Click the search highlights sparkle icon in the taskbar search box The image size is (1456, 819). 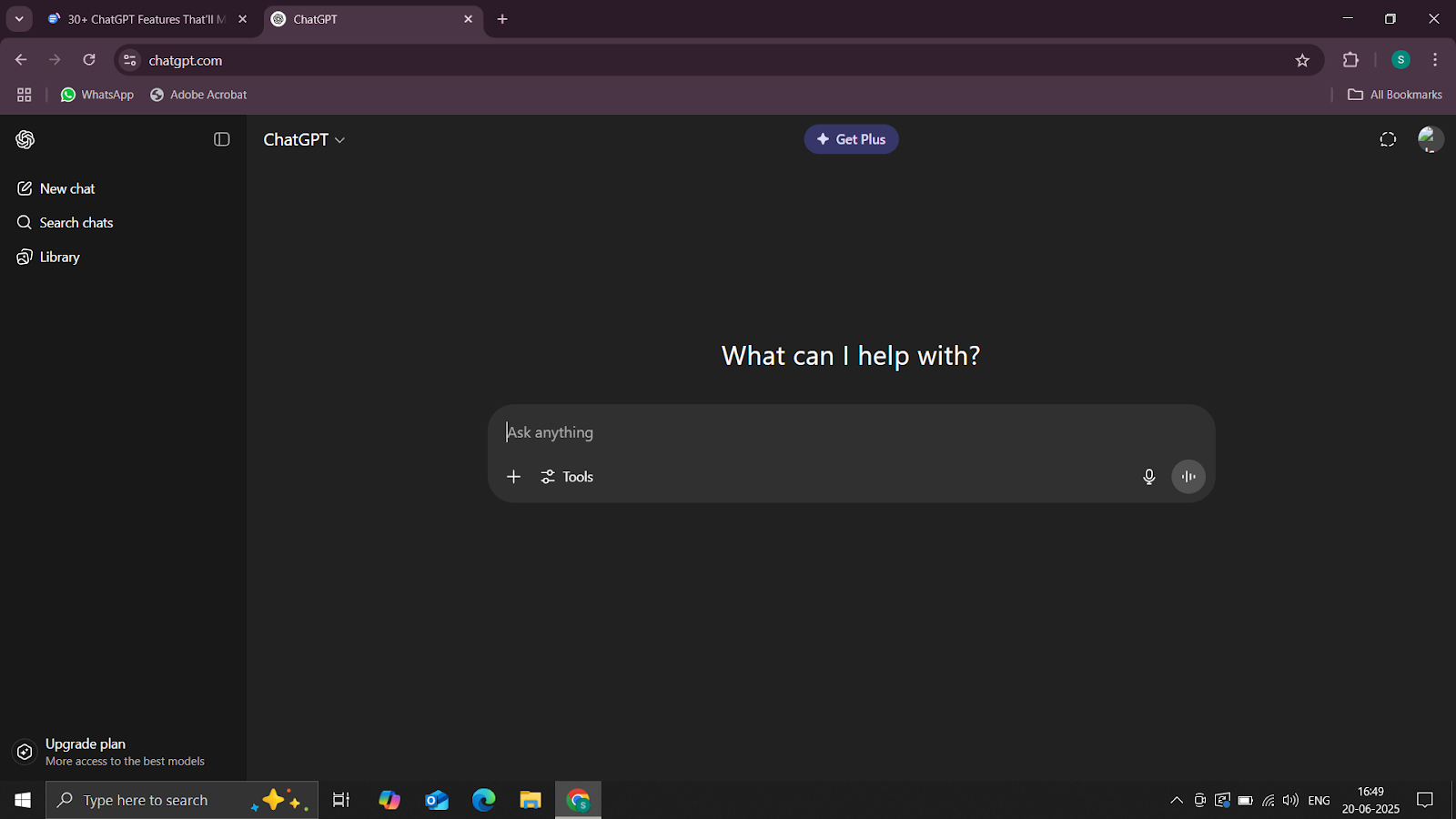(280, 800)
